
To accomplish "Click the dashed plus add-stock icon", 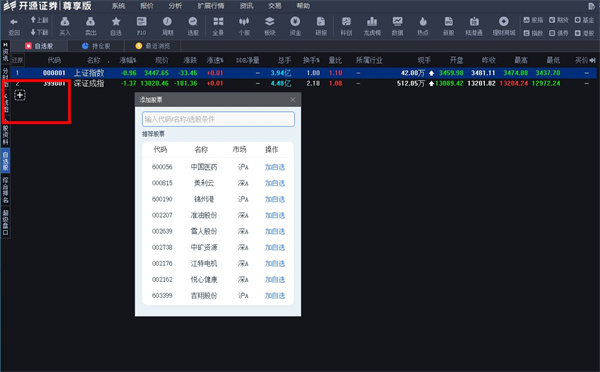I will (x=20, y=95).
